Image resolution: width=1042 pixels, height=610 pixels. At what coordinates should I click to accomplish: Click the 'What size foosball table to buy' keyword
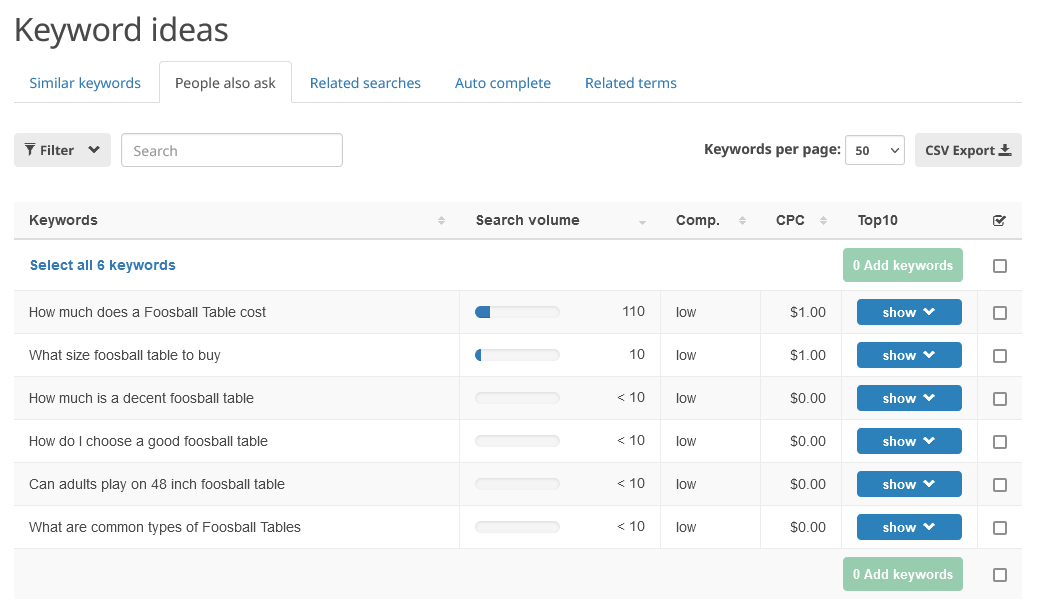(x=124, y=356)
